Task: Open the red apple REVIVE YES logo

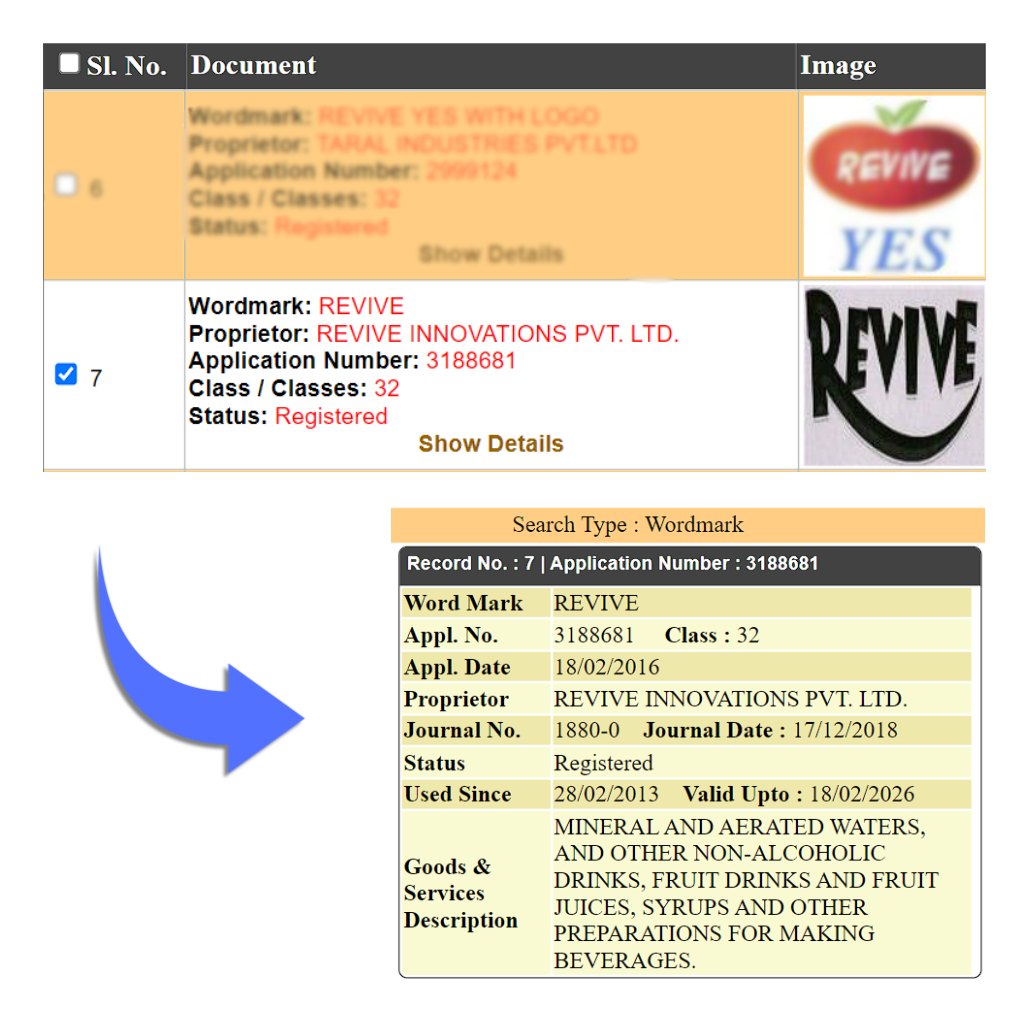Action: pos(893,185)
